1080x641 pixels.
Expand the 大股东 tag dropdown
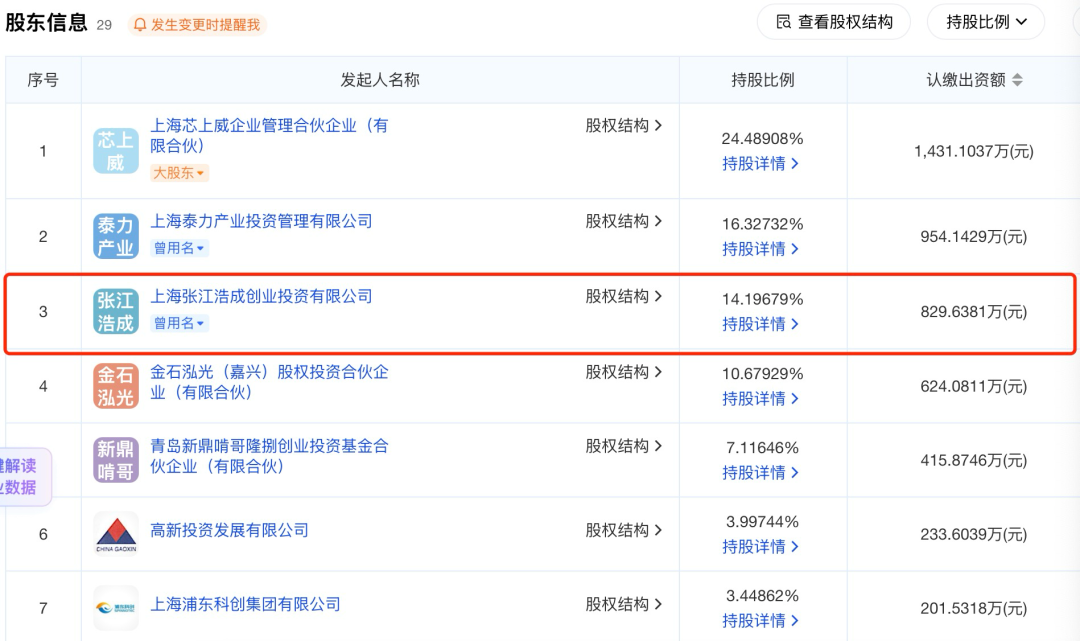coord(179,172)
